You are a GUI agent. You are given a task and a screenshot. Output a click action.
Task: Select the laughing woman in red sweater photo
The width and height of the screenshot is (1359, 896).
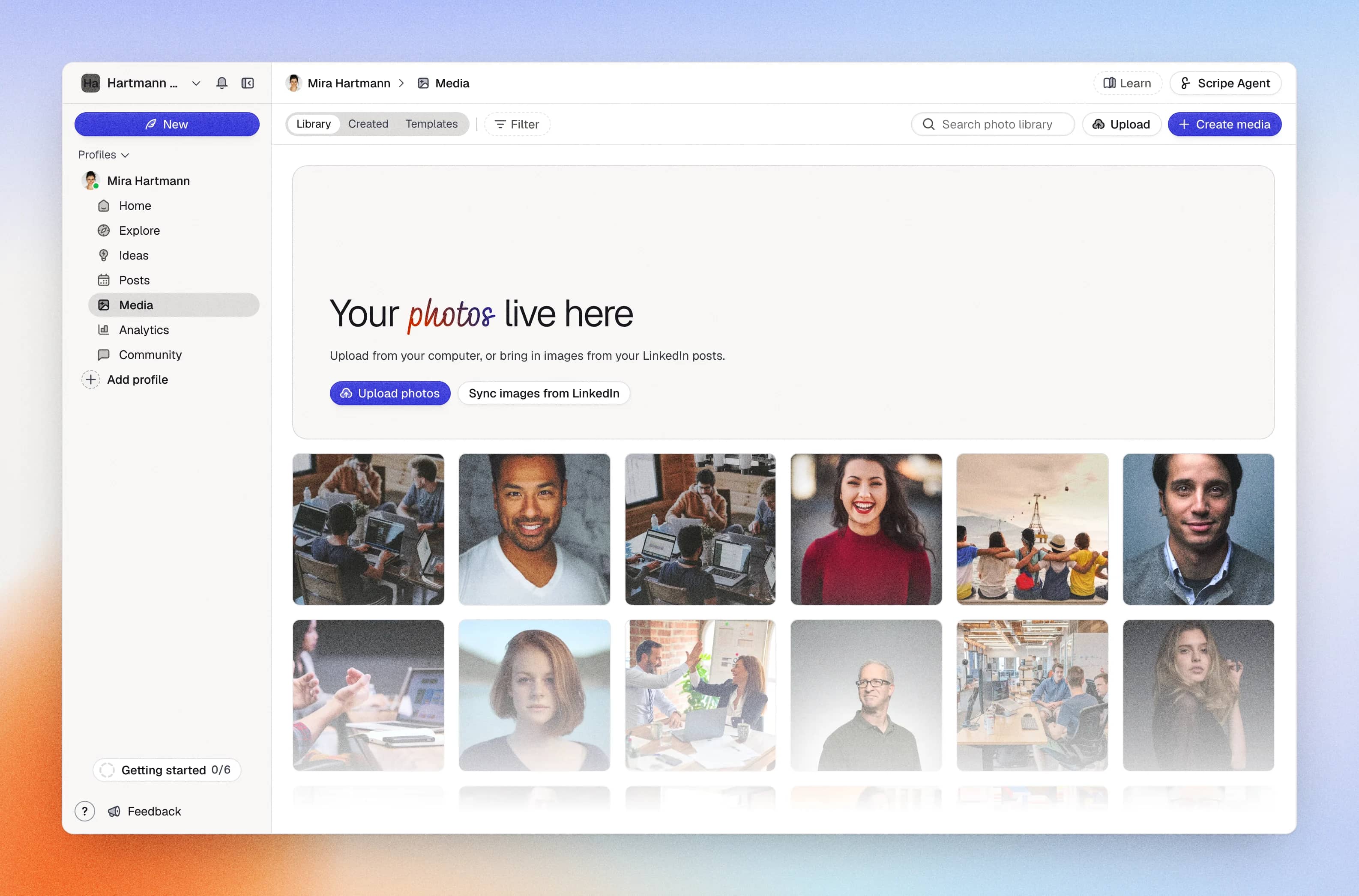pos(866,529)
